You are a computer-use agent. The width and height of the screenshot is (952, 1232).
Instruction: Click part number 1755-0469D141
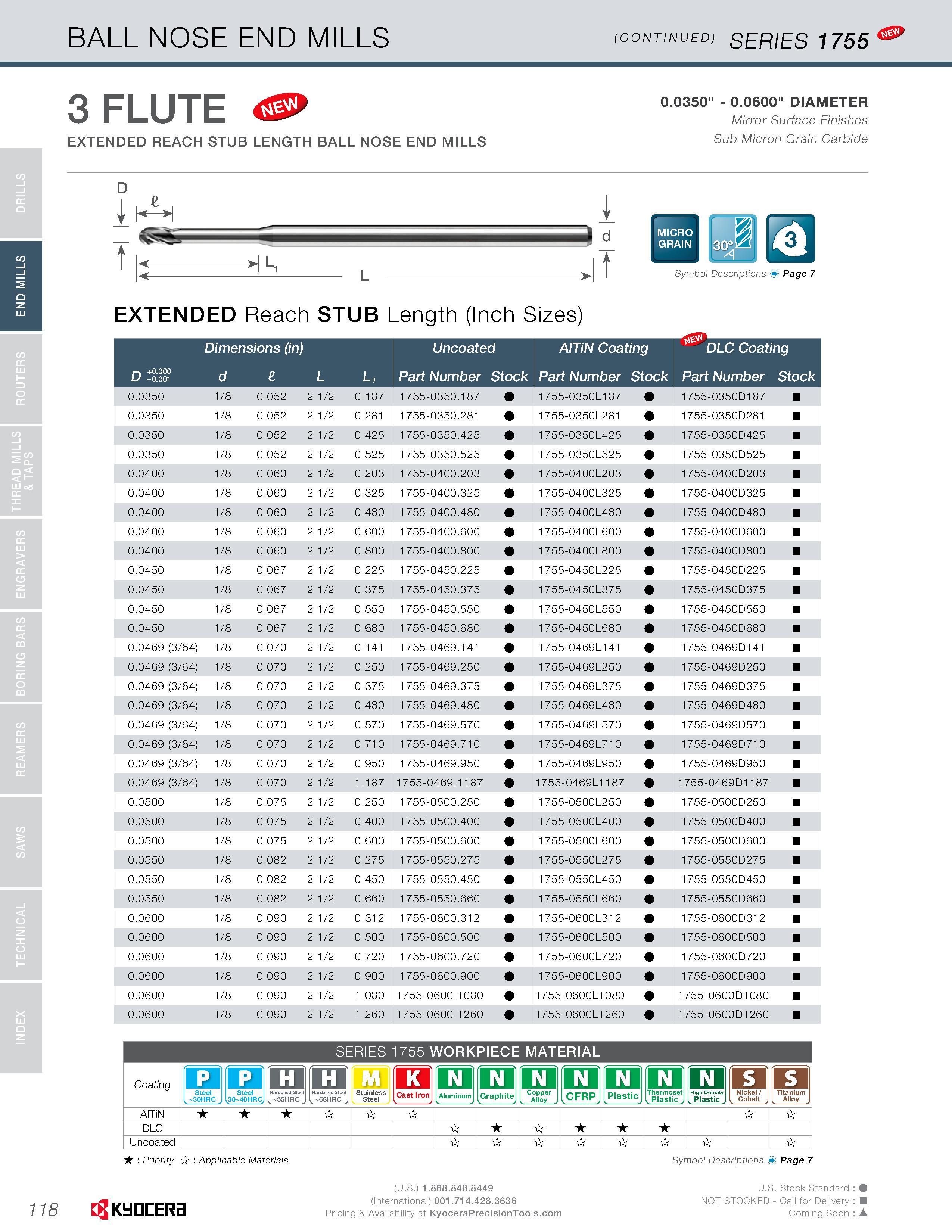pyautogui.click(x=723, y=648)
